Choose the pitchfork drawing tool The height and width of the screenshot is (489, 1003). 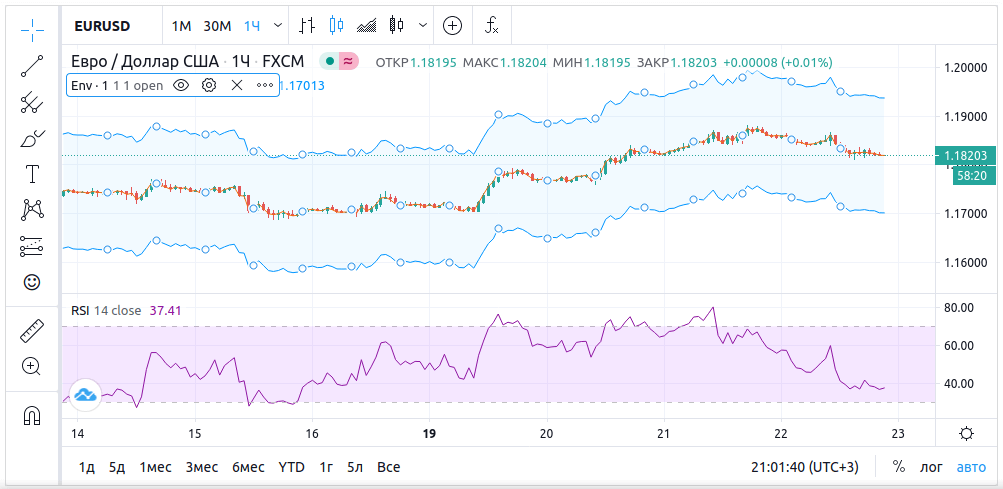[32, 102]
